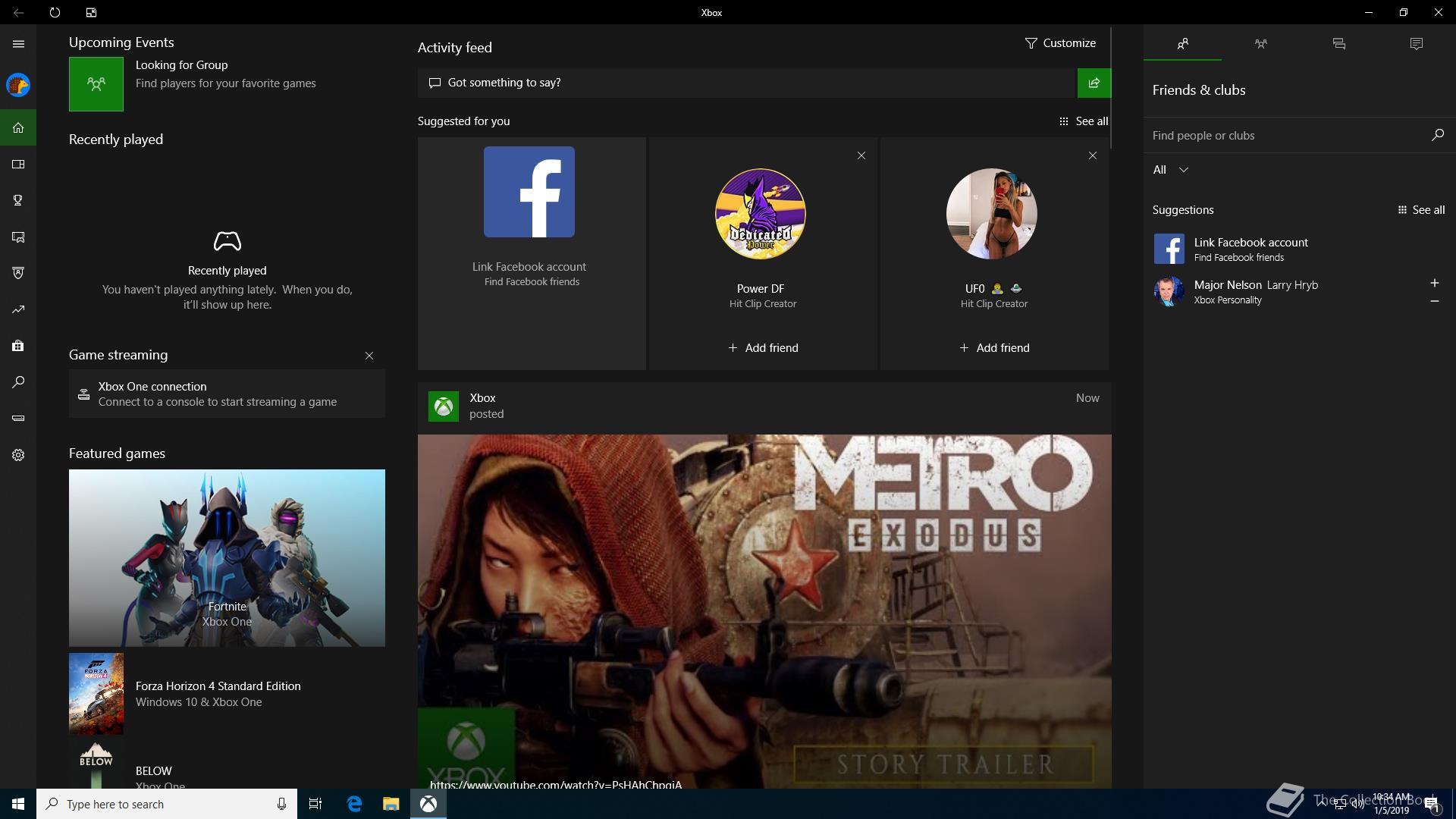Open UFO's avatar
This screenshot has height=819, width=1456.
coord(992,213)
